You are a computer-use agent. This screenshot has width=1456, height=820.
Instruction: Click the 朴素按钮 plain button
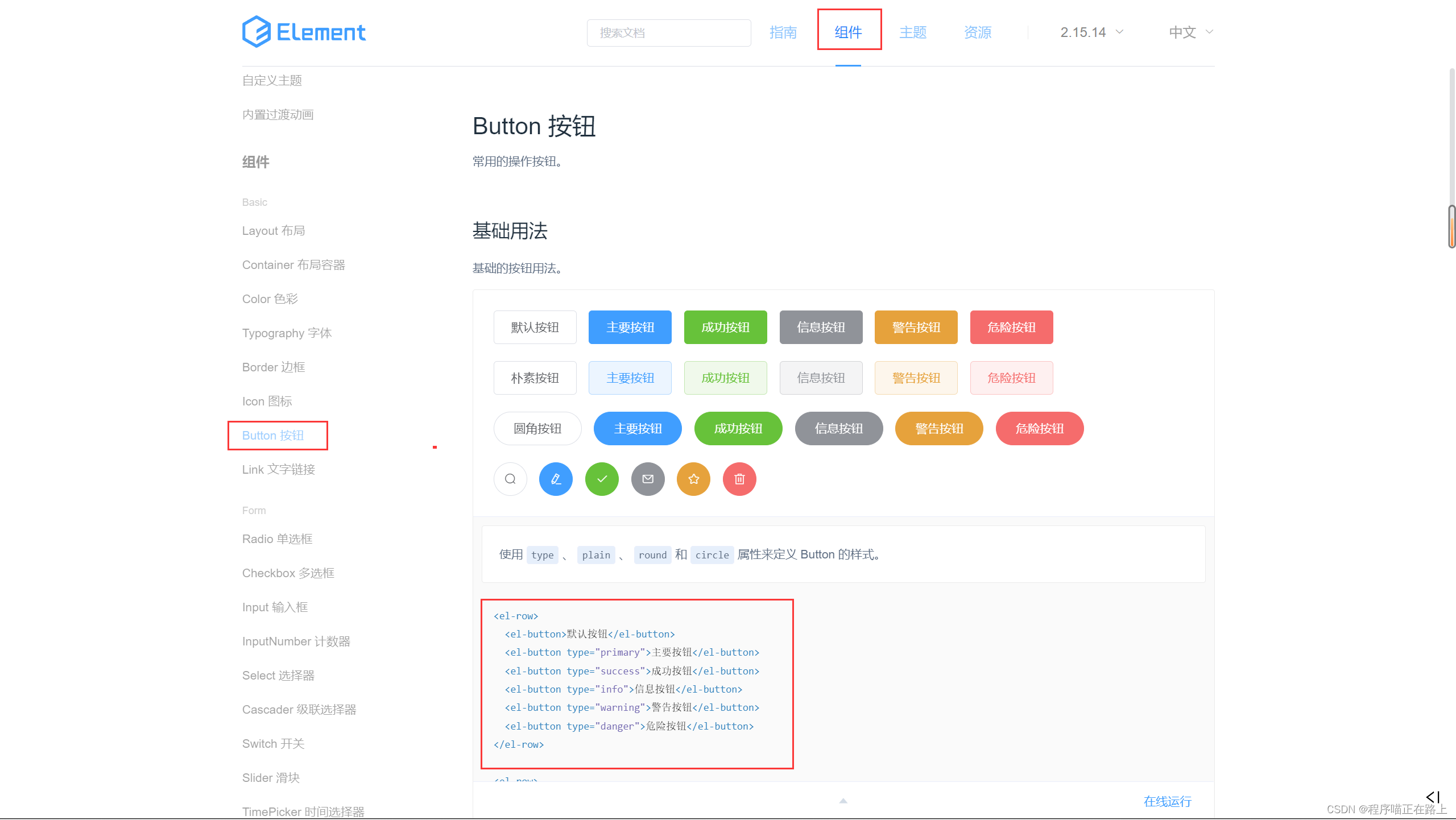tap(535, 378)
